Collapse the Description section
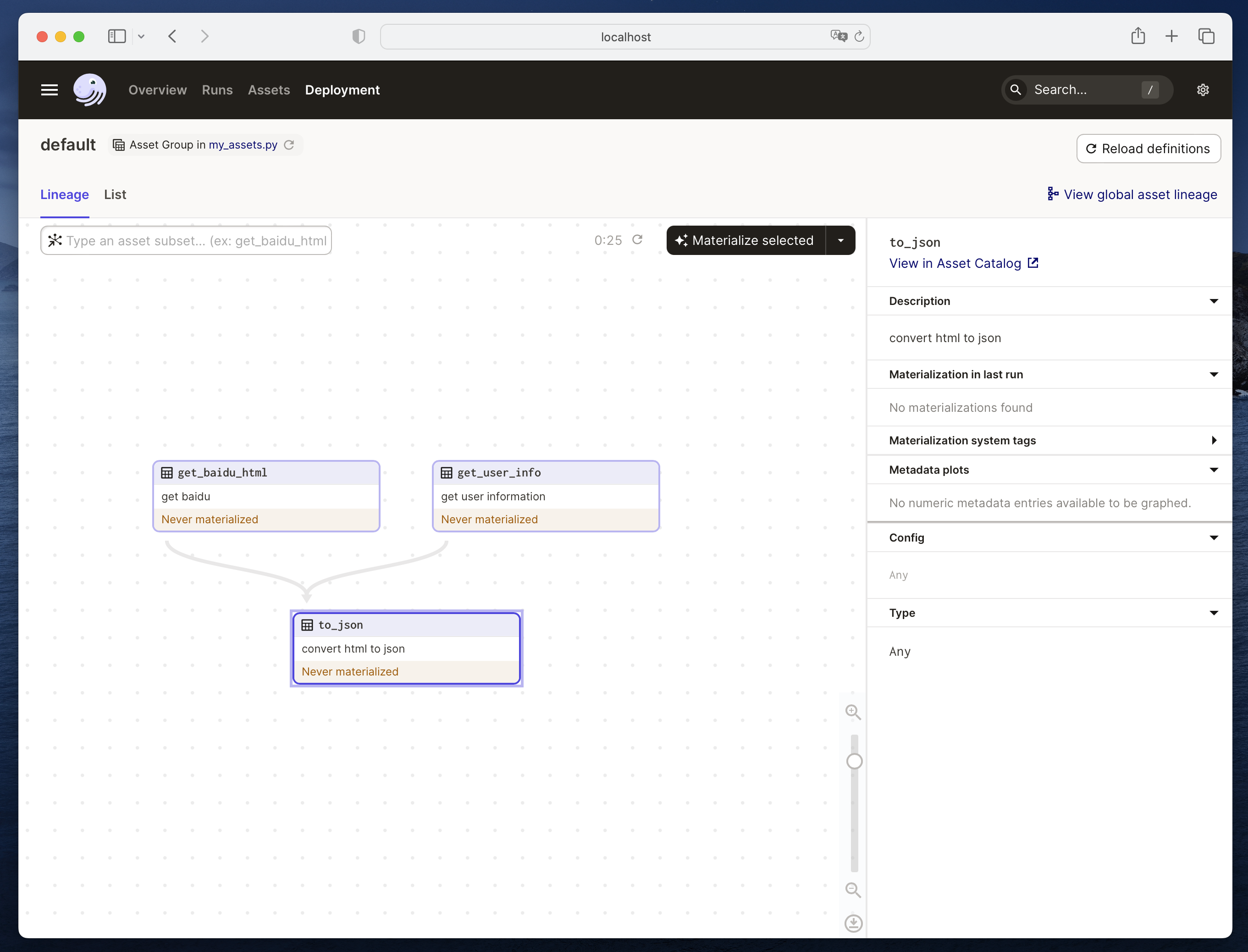The height and width of the screenshot is (952, 1248). (x=1214, y=301)
